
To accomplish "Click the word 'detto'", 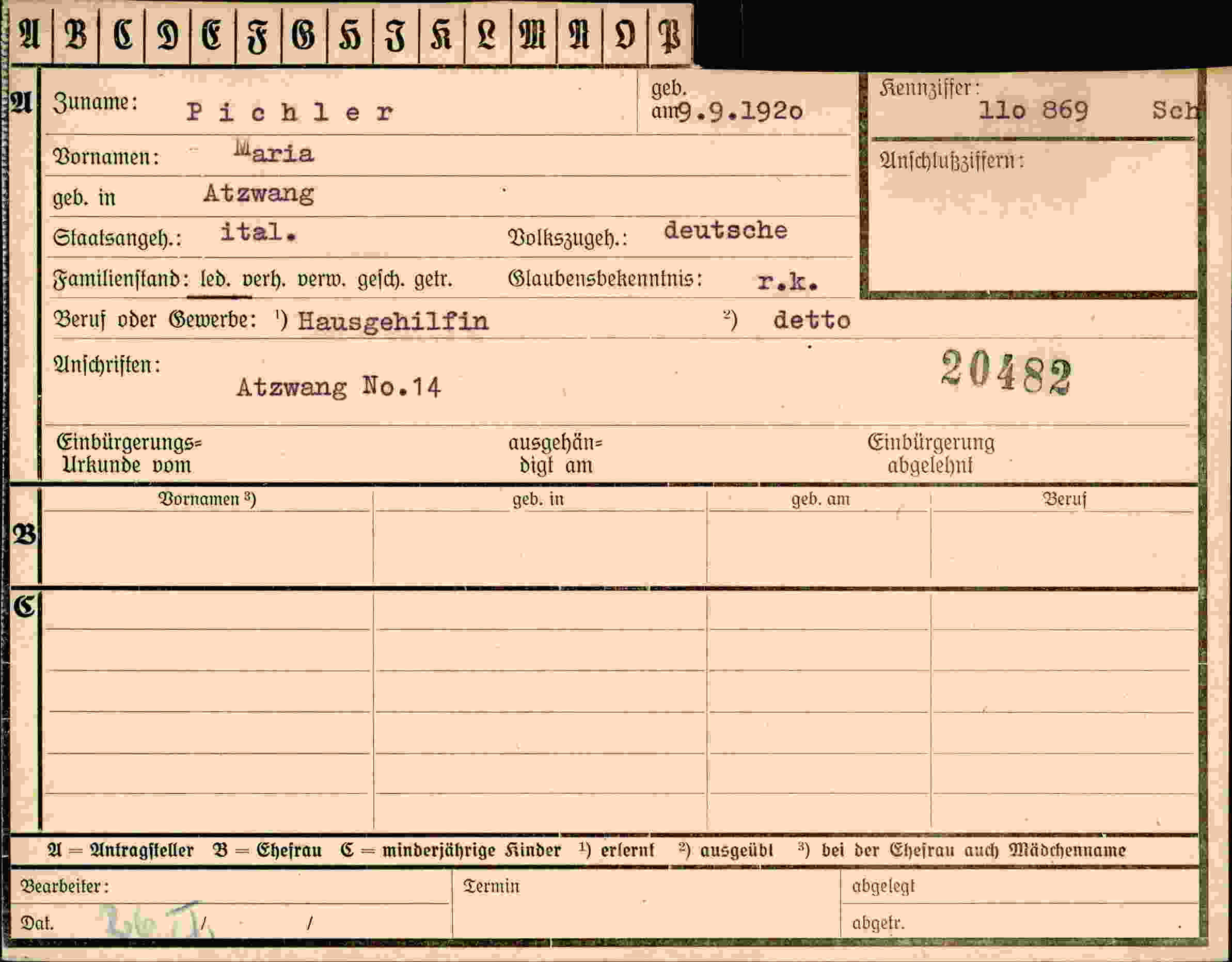I will pos(812,320).
